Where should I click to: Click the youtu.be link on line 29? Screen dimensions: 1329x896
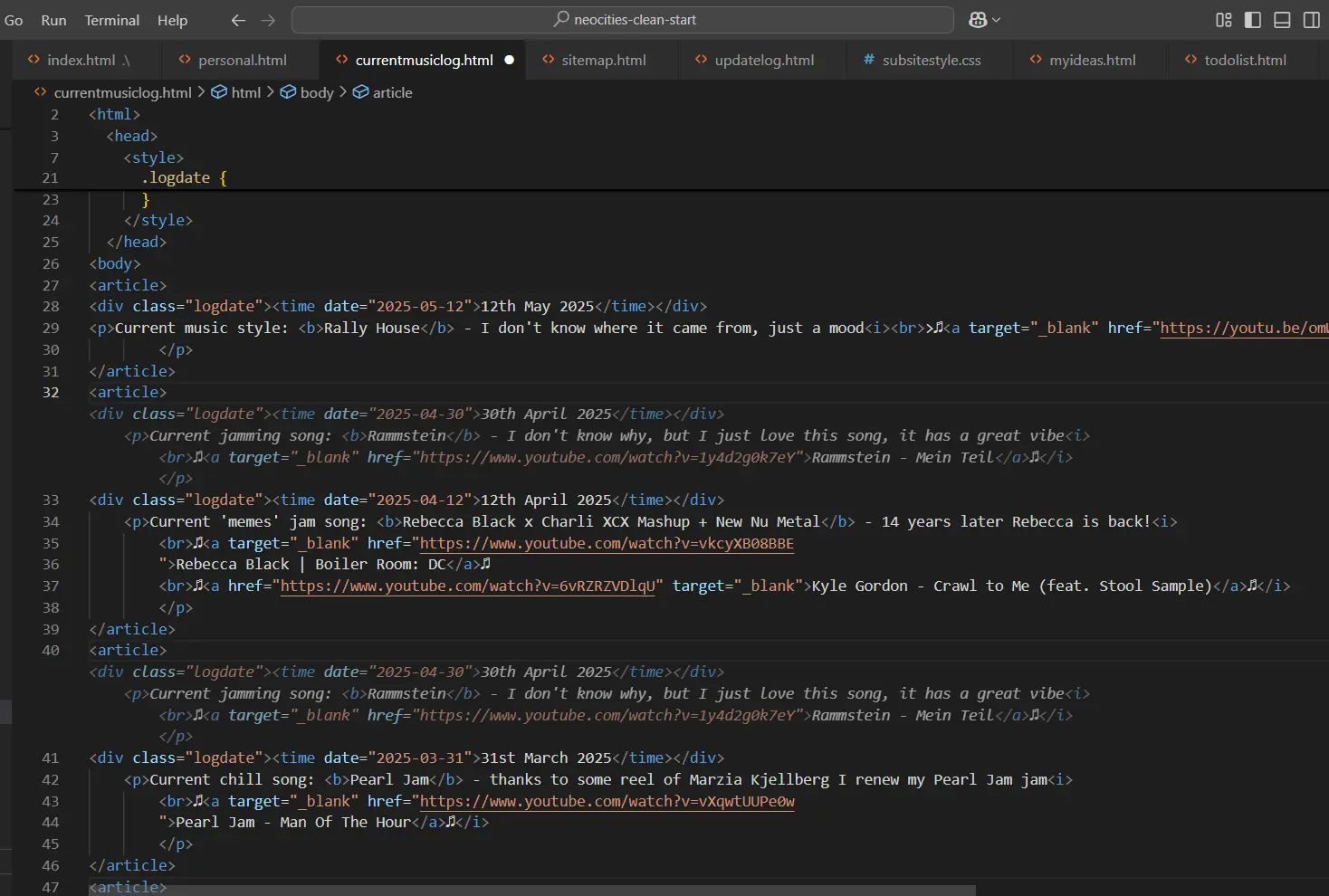click(1244, 328)
